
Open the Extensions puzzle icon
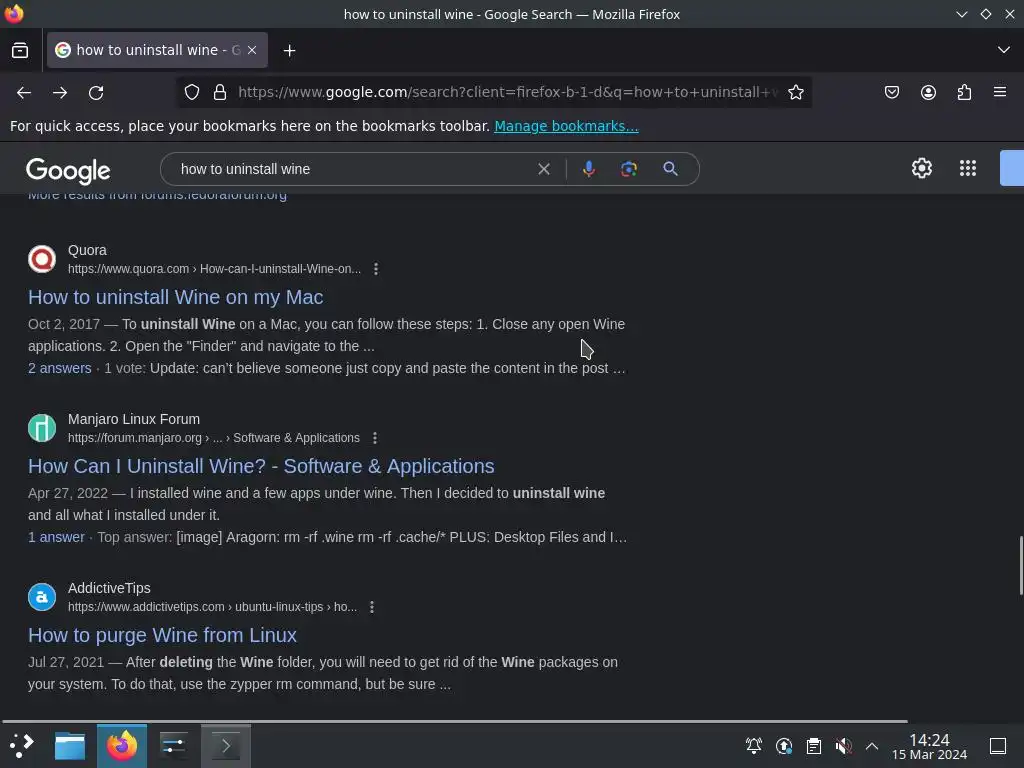point(964,93)
